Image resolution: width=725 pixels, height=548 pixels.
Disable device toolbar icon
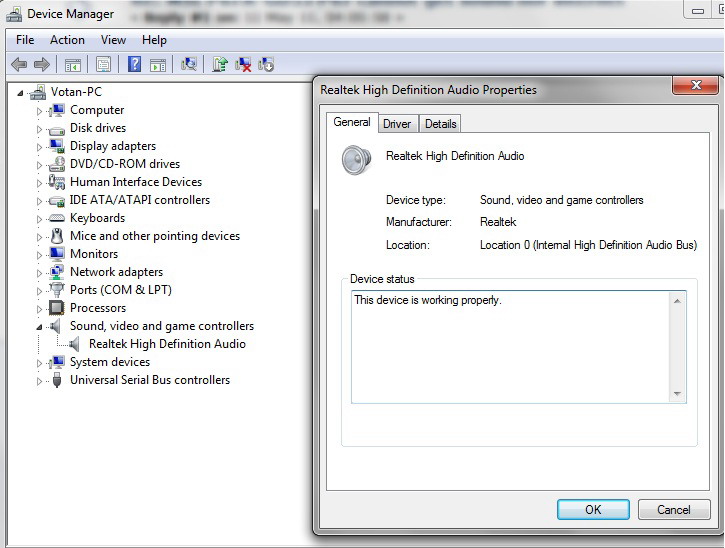point(266,64)
